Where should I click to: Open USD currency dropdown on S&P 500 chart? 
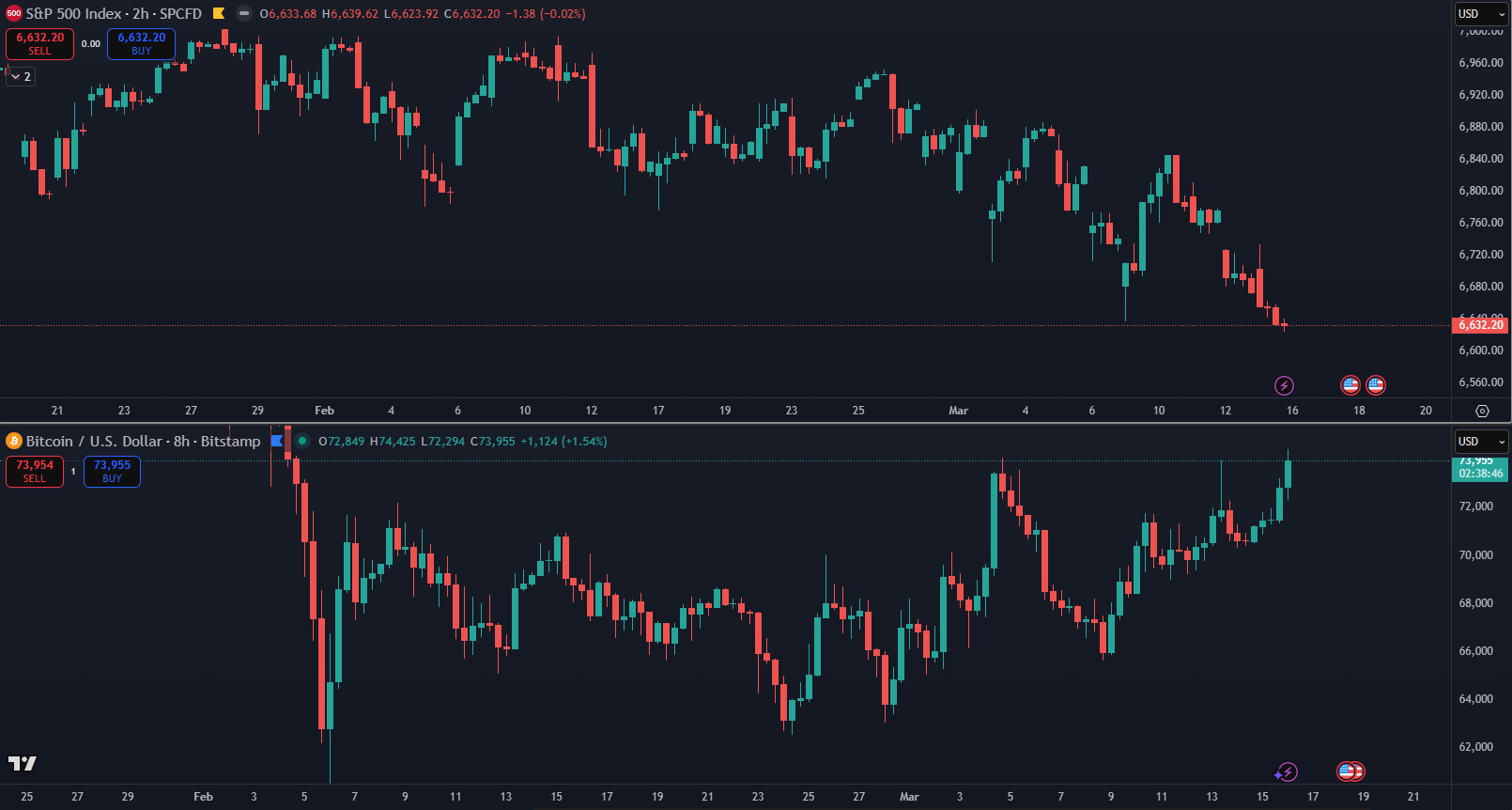click(1481, 14)
